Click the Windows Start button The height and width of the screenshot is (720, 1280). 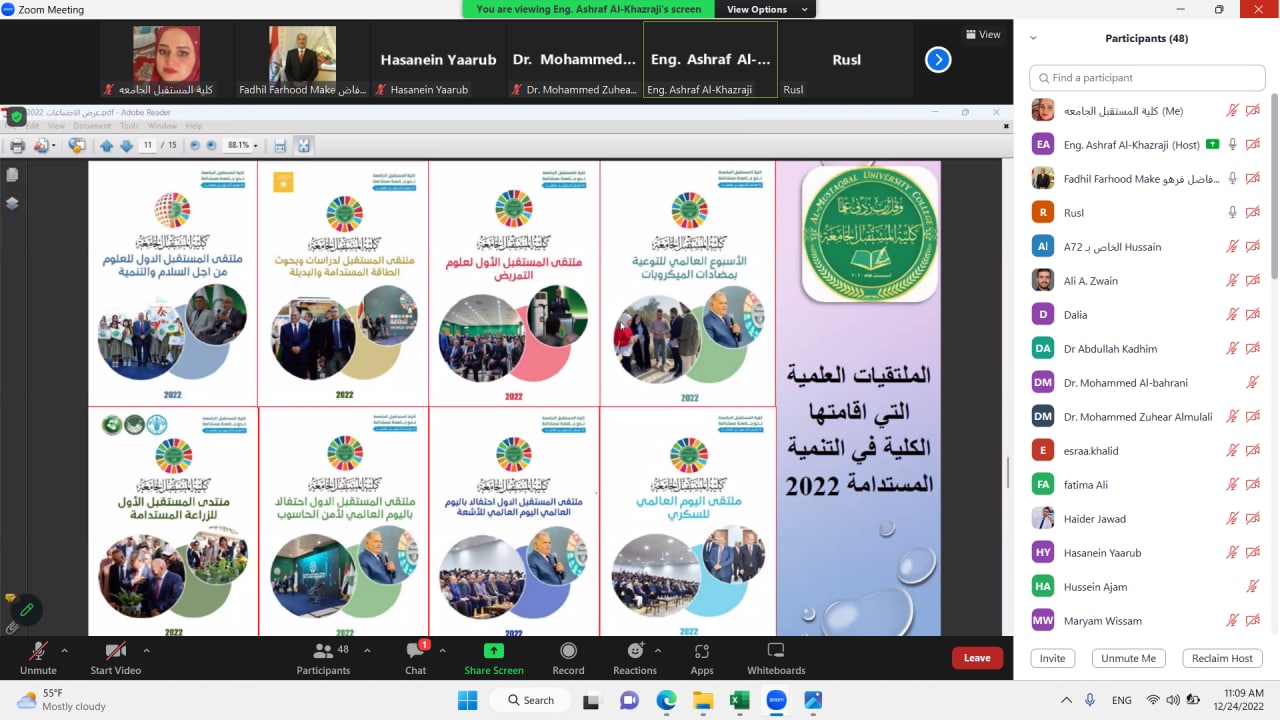tap(468, 700)
